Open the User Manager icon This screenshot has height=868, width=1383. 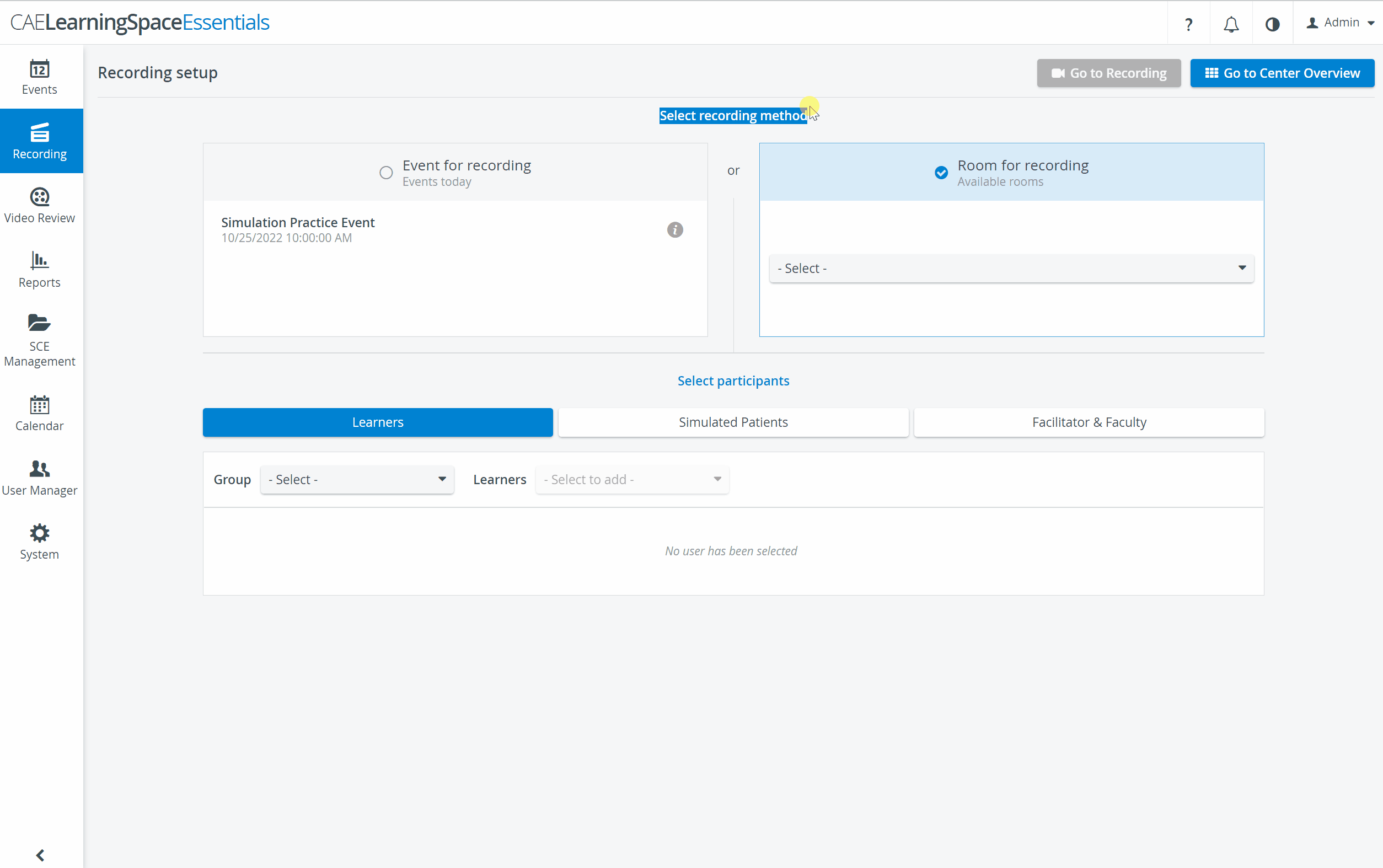click(x=40, y=469)
